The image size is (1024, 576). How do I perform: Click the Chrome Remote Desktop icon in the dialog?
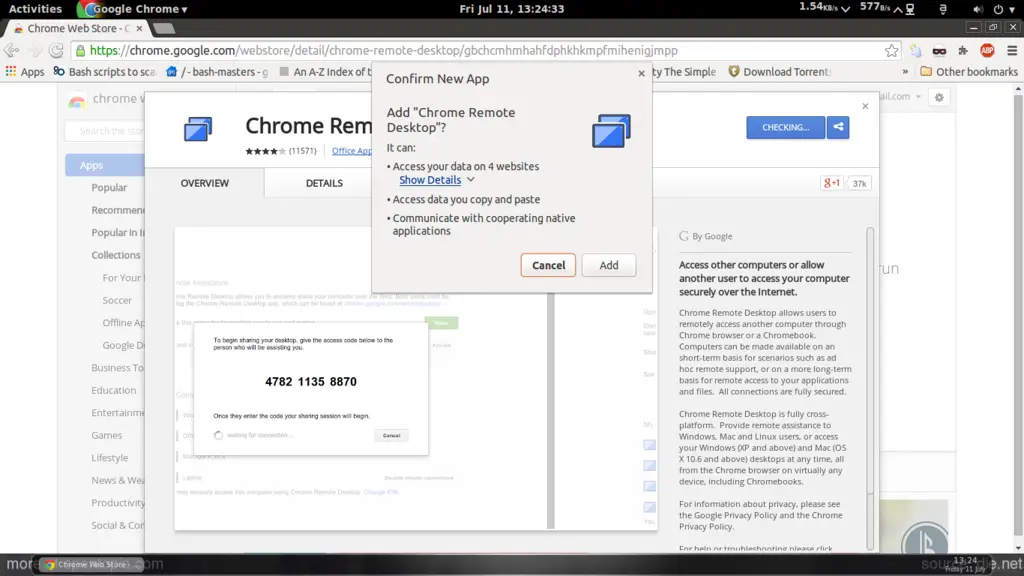(611, 131)
